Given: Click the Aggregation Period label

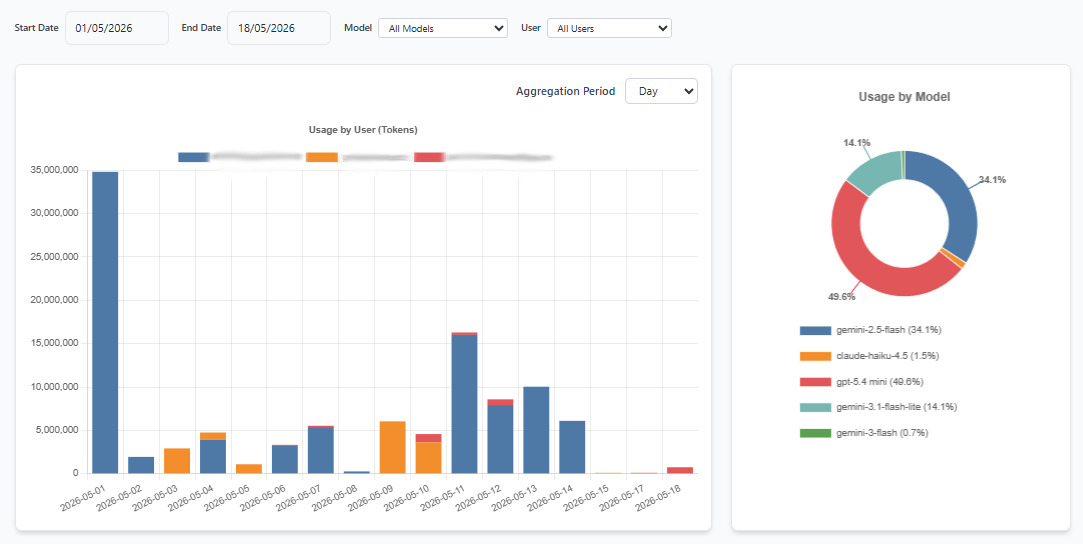Looking at the screenshot, I should click(566, 91).
